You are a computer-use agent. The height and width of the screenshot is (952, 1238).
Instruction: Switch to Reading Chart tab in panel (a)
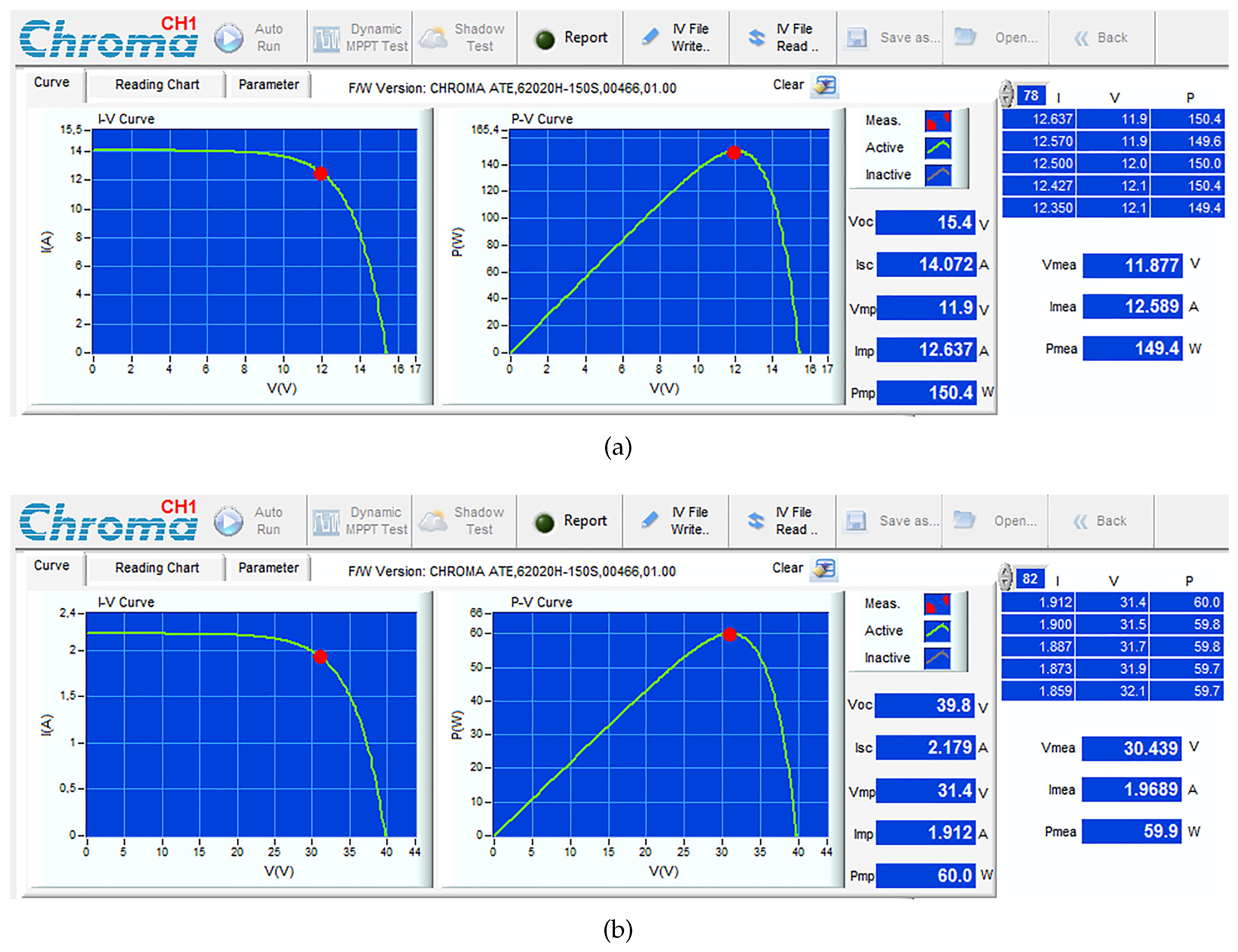[x=157, y=84]
